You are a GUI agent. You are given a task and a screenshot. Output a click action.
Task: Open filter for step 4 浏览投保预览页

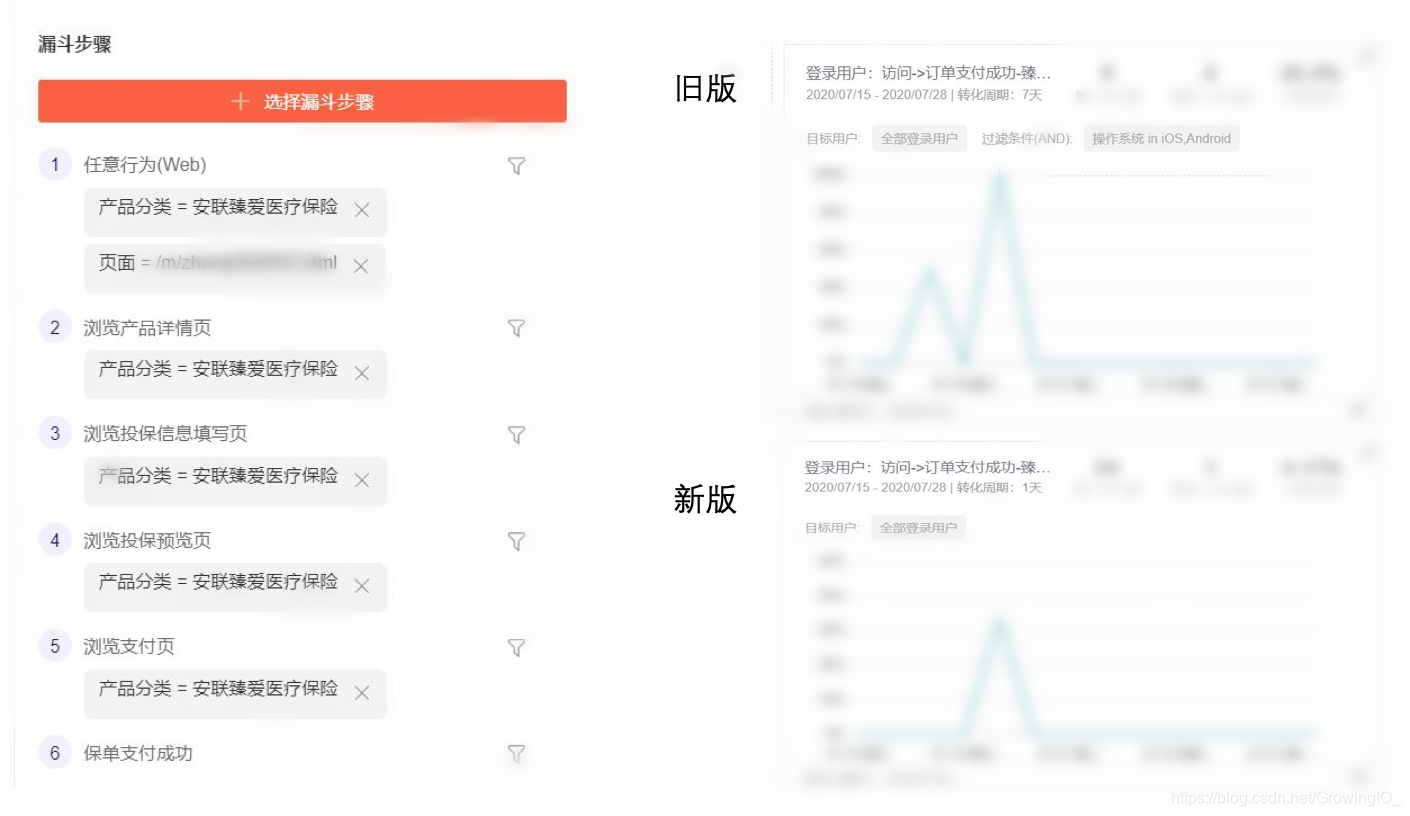(516, 541)
